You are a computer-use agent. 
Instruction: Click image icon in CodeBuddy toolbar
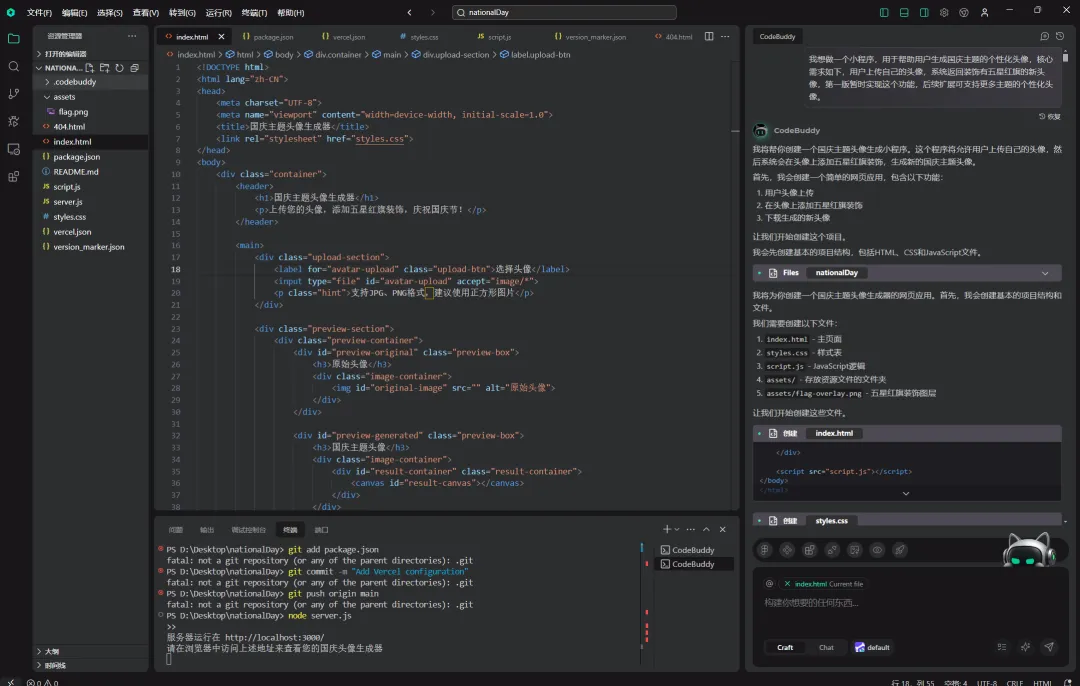pos(855,550)
